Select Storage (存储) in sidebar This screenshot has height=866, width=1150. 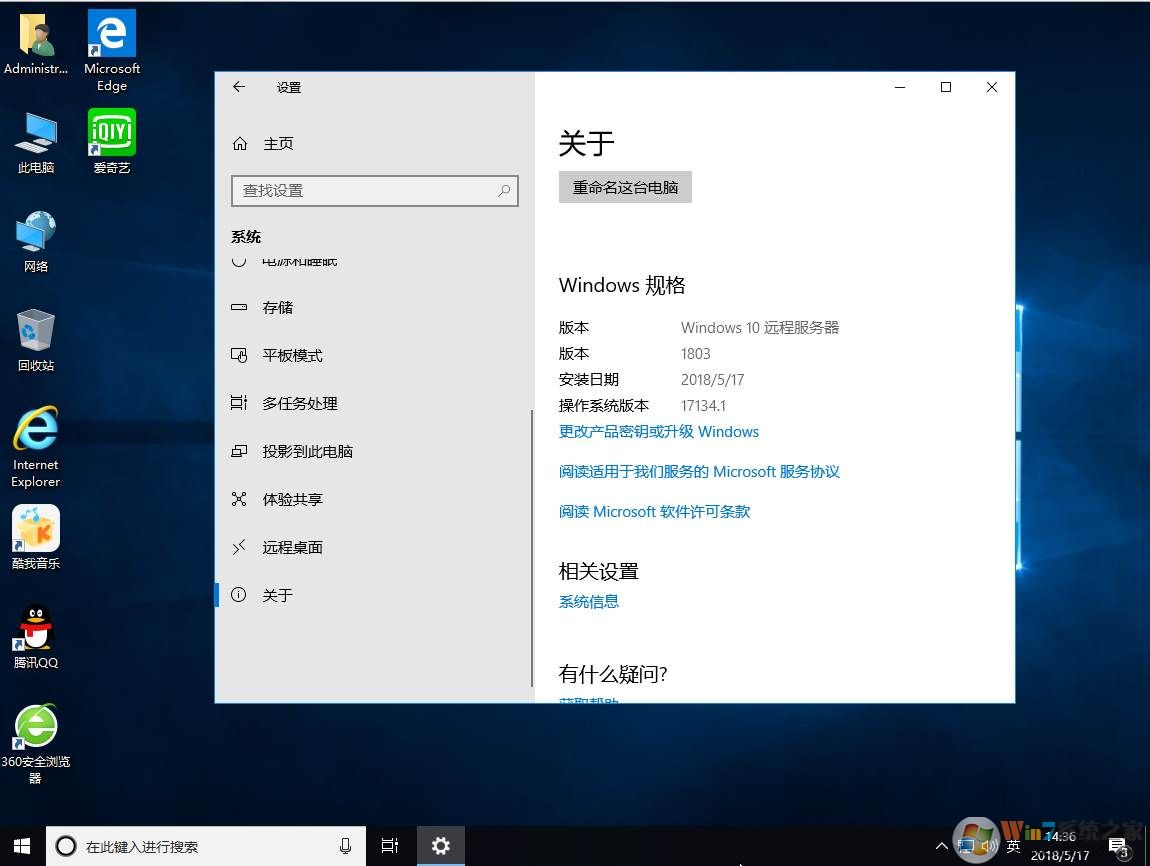(x=277, y=308)
